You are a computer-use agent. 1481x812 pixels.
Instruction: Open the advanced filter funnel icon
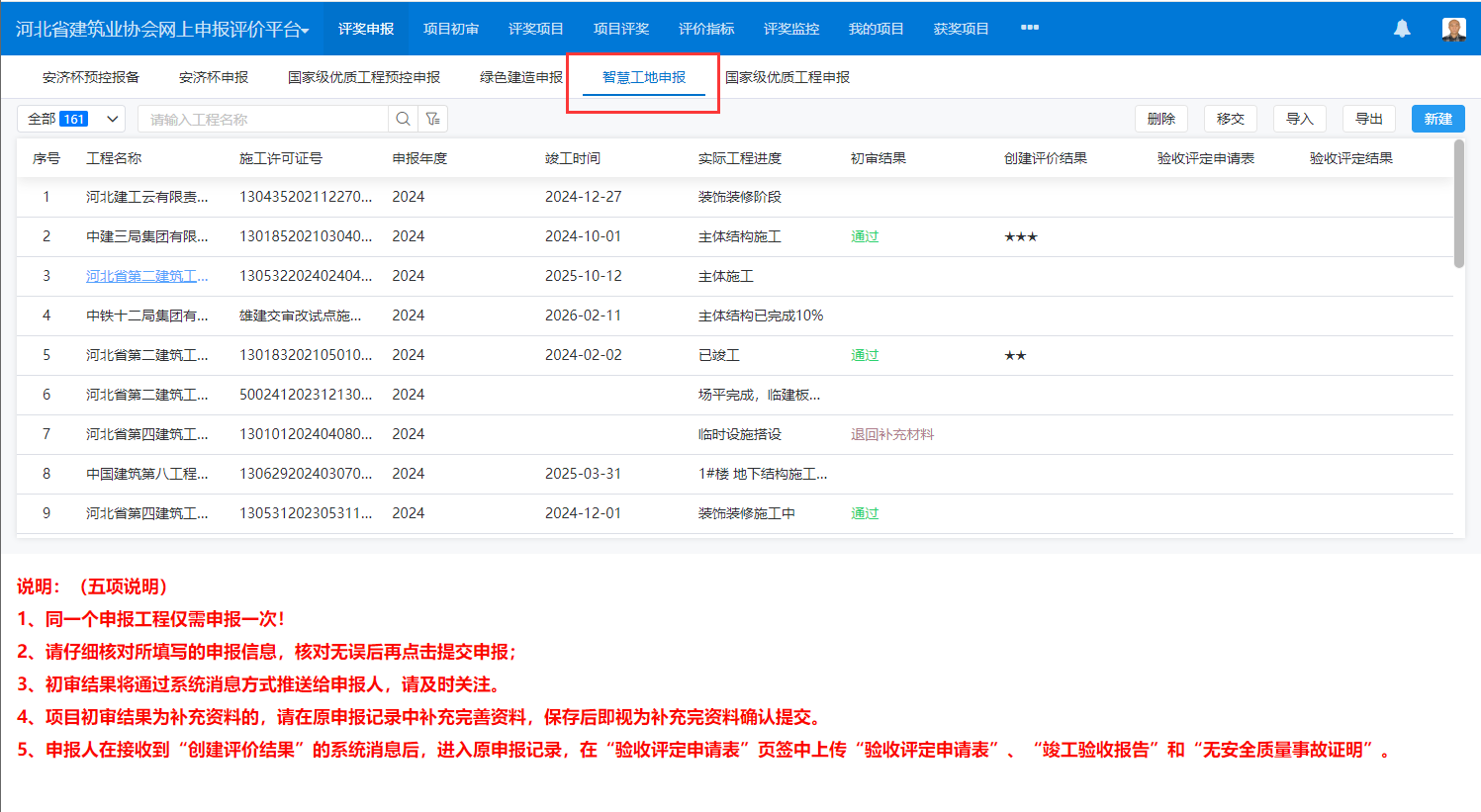click(433, 119)
